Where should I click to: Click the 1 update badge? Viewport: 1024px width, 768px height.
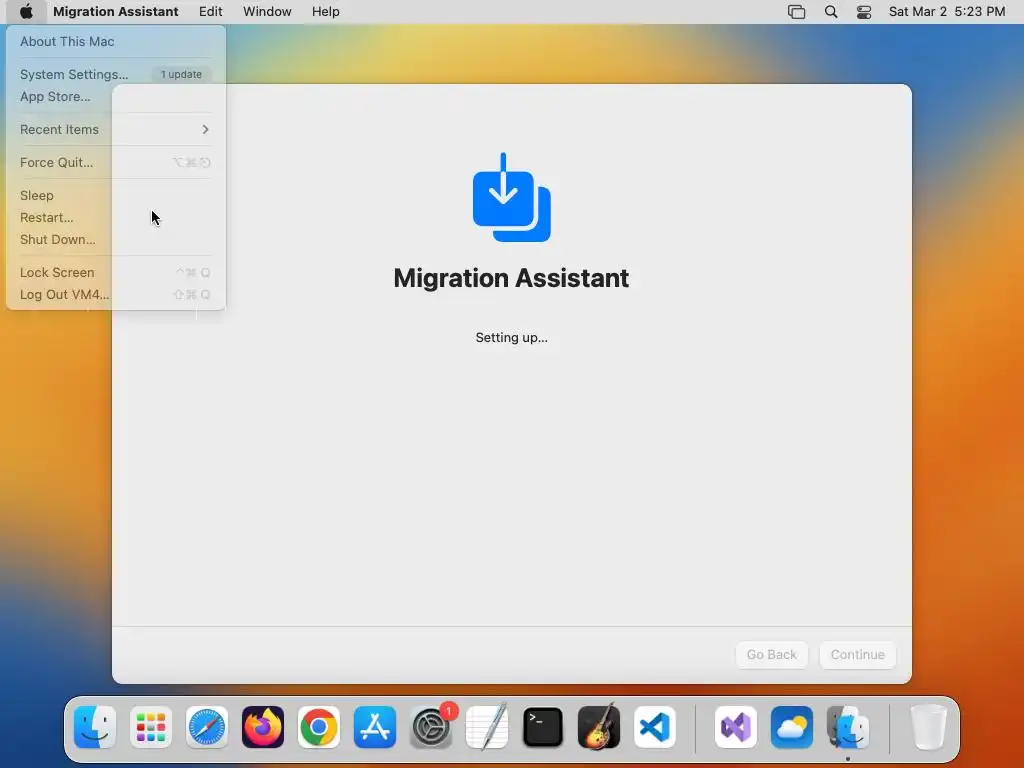point(182,74)
